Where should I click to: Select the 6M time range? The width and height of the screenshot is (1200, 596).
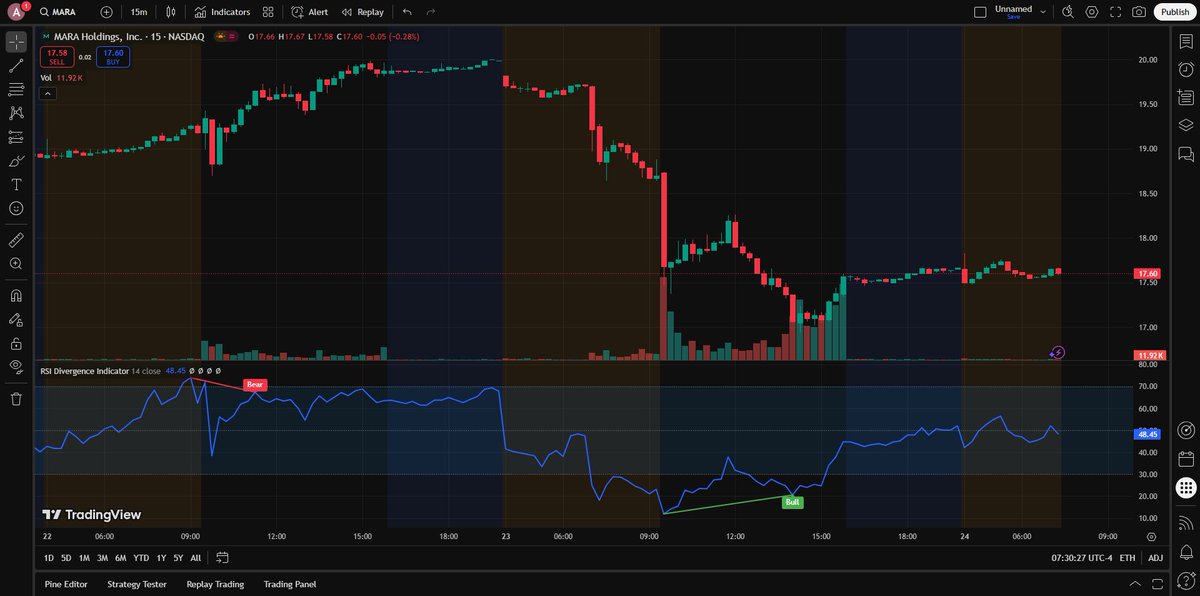[120, 557]
